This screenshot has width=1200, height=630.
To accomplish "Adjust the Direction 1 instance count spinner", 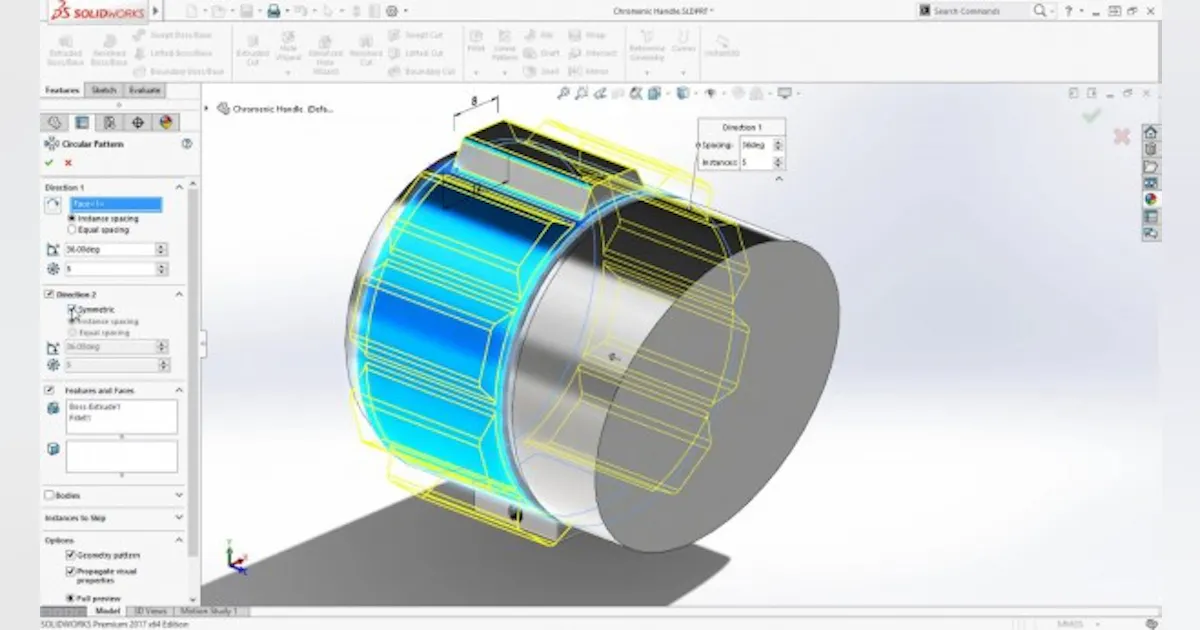I will [x=161, y=269].
